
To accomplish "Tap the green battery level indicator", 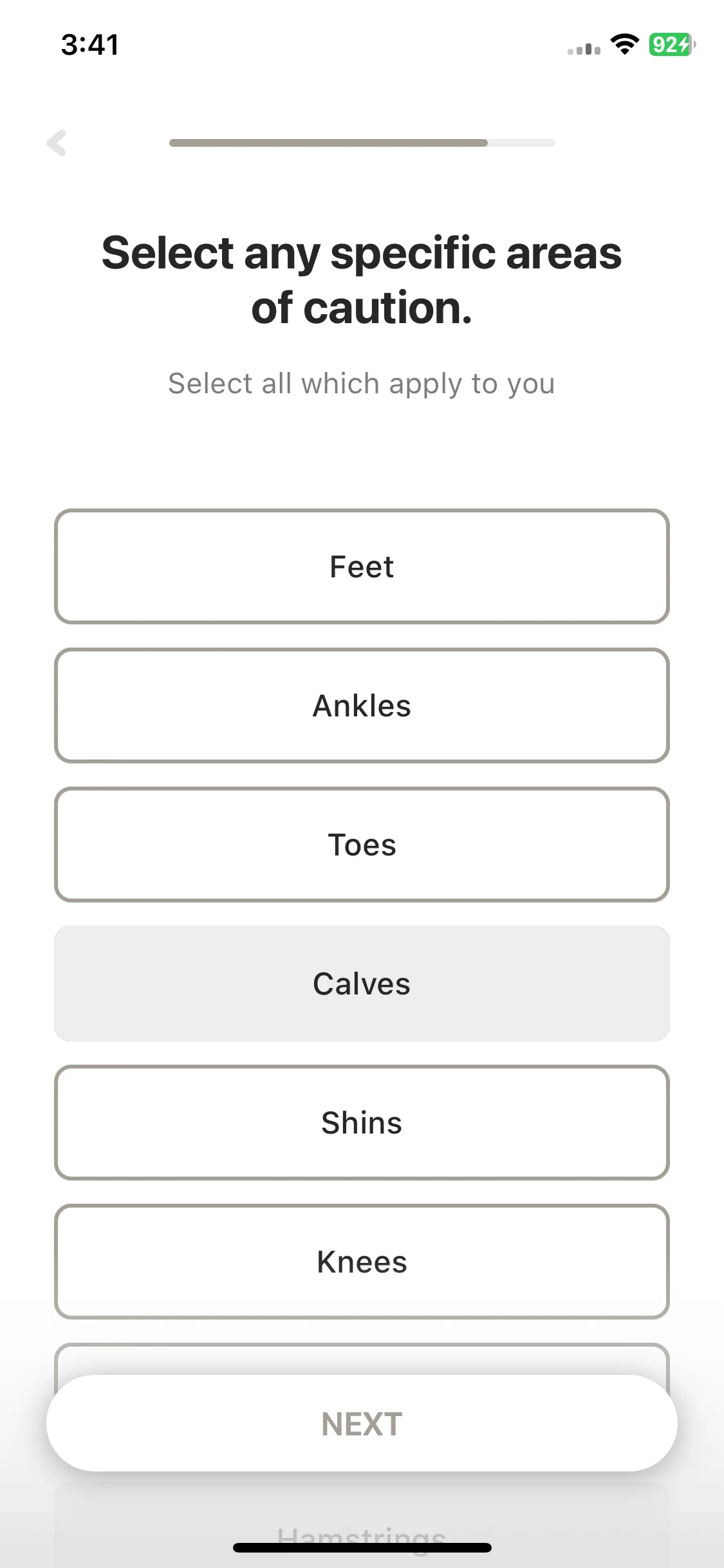I will tap(670, 44).
